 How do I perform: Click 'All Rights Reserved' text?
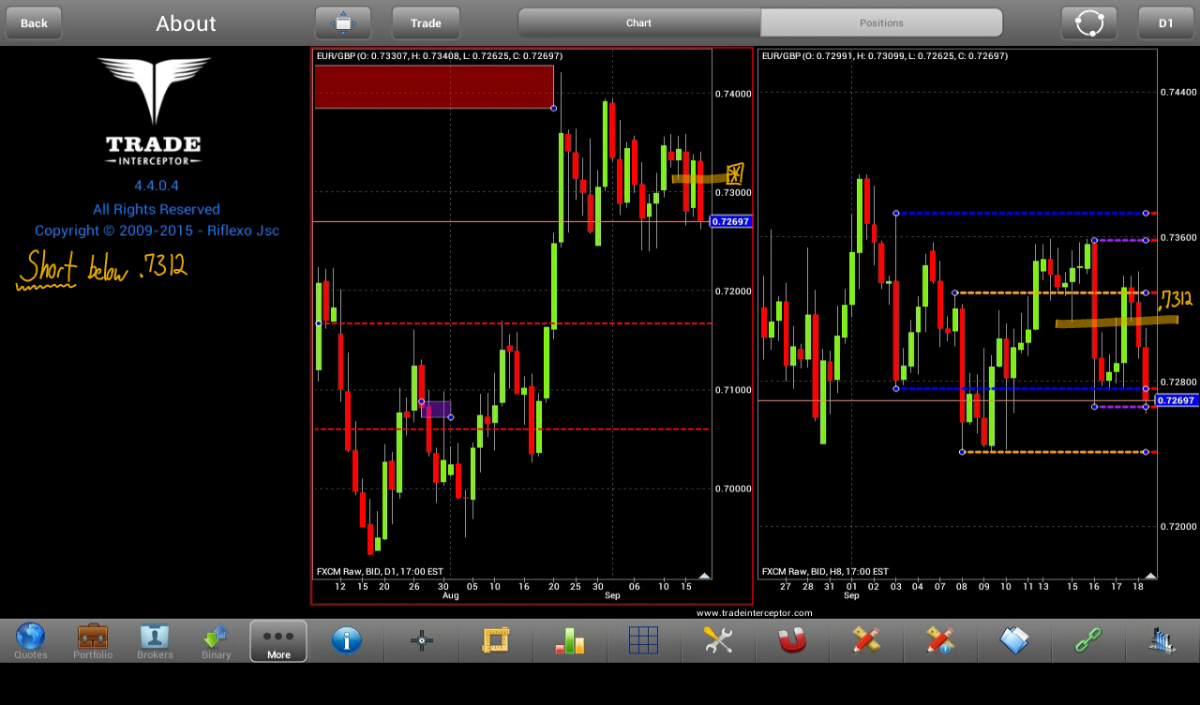(156, 209)
